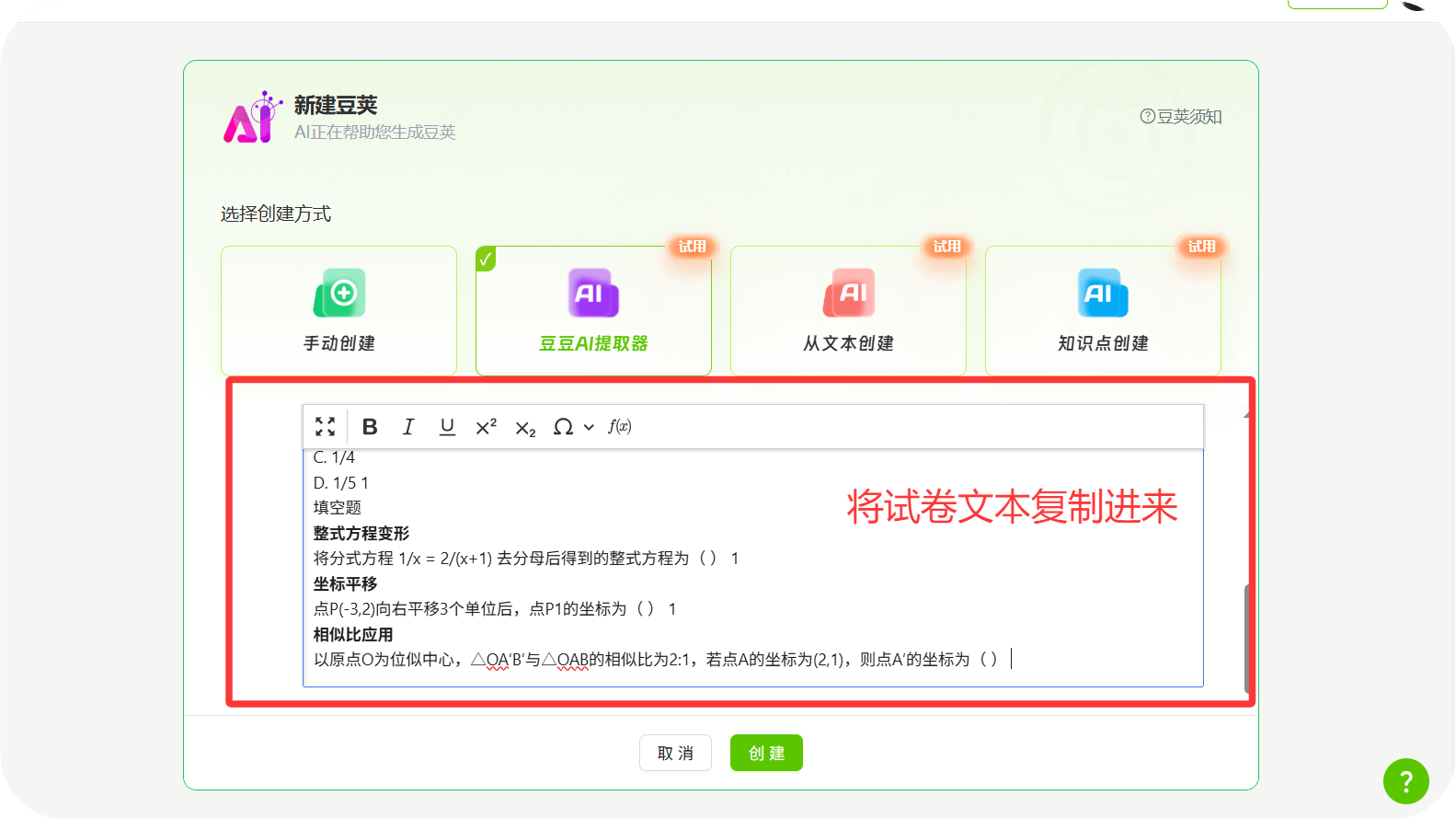This screenshot has height=819, width=1456.
Task: Click the fullscreen expand icon in editor toolbar
Action: (325, 426)
